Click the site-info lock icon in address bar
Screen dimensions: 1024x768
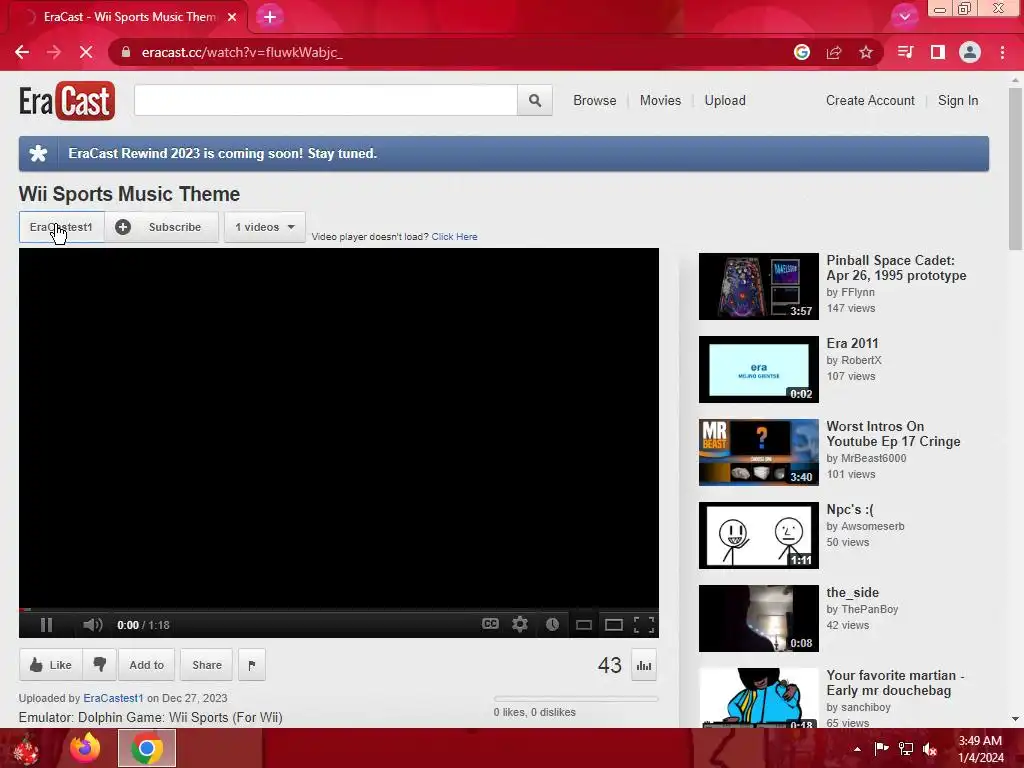click(126, 52)
